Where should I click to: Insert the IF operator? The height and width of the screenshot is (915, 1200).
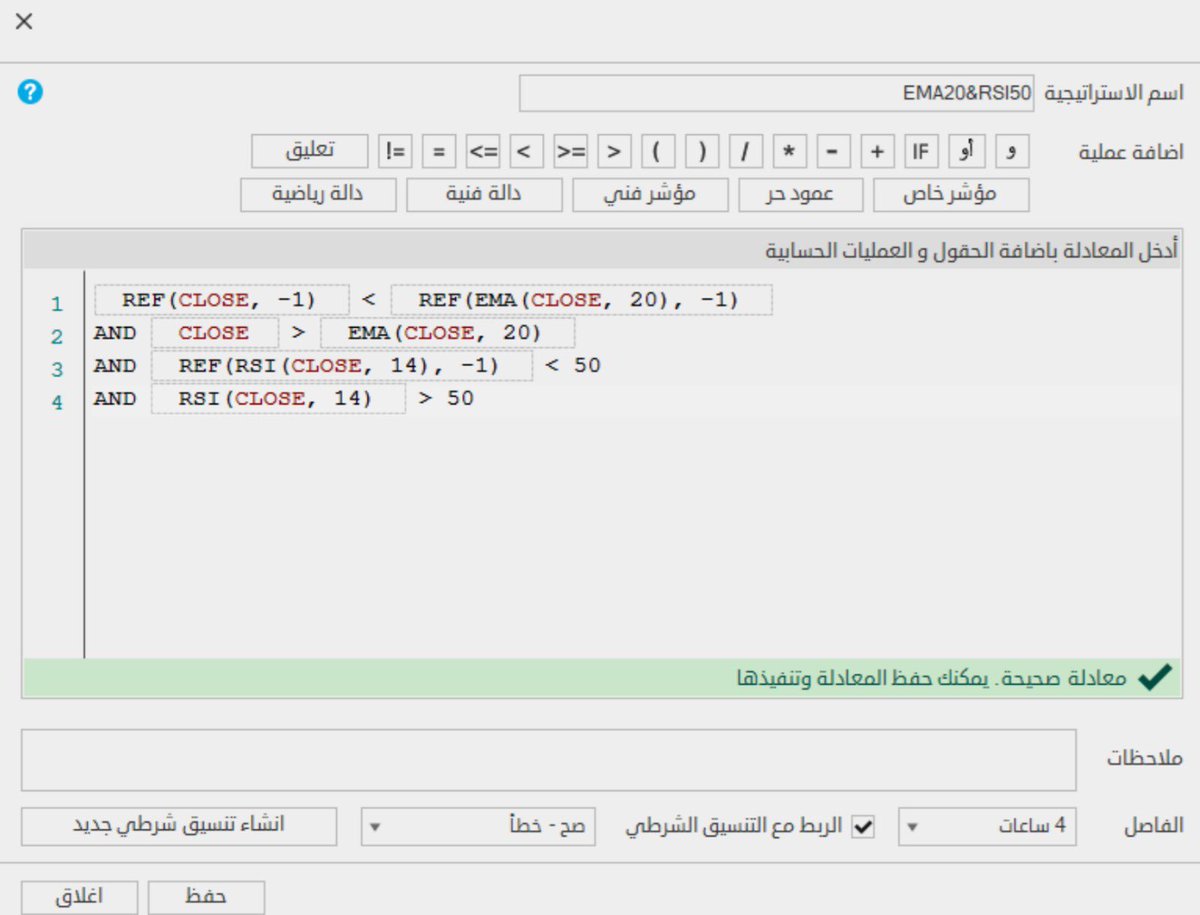[x=921, y=152]
